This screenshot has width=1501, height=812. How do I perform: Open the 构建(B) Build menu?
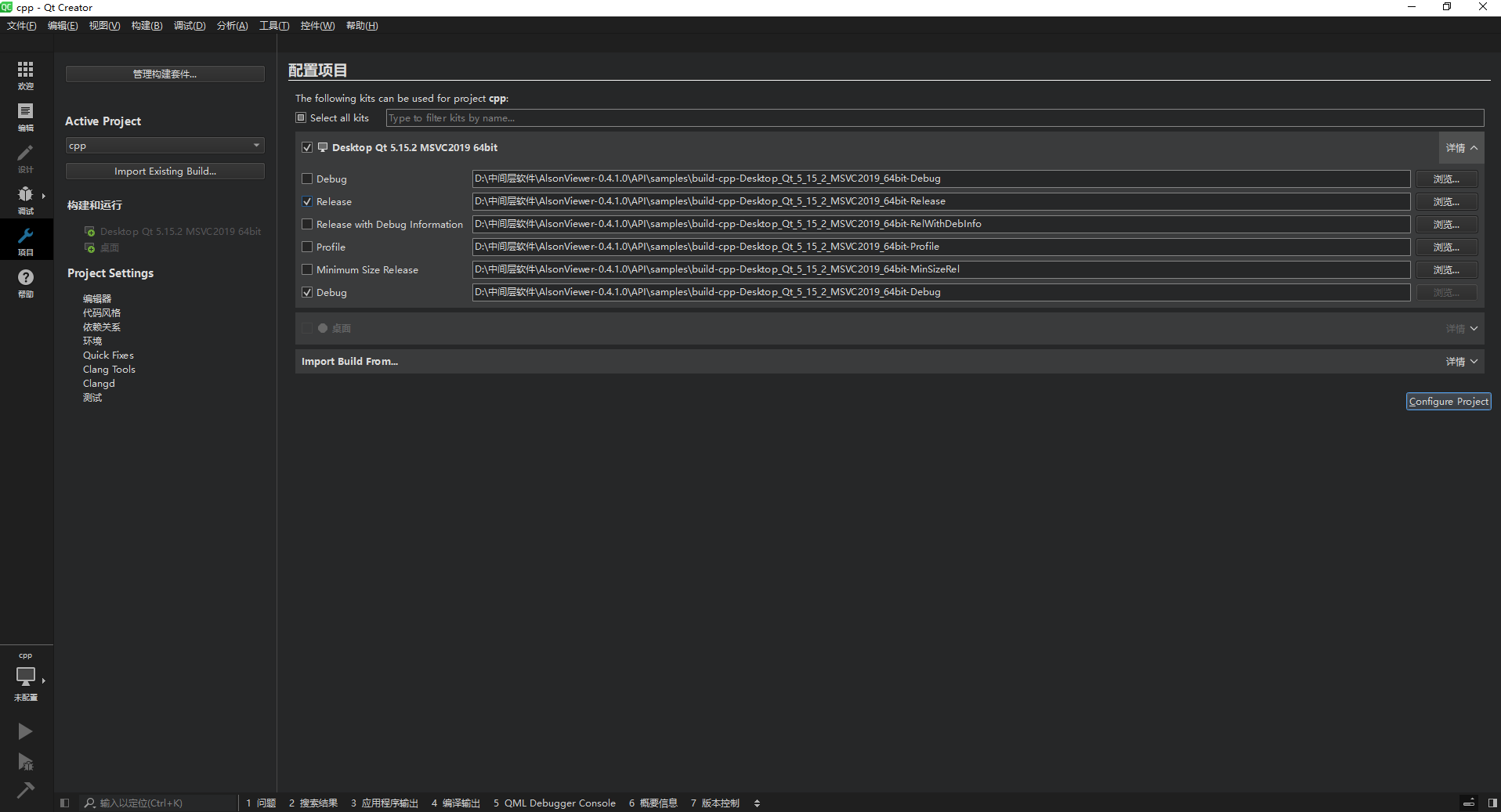[x=146, y=26]
